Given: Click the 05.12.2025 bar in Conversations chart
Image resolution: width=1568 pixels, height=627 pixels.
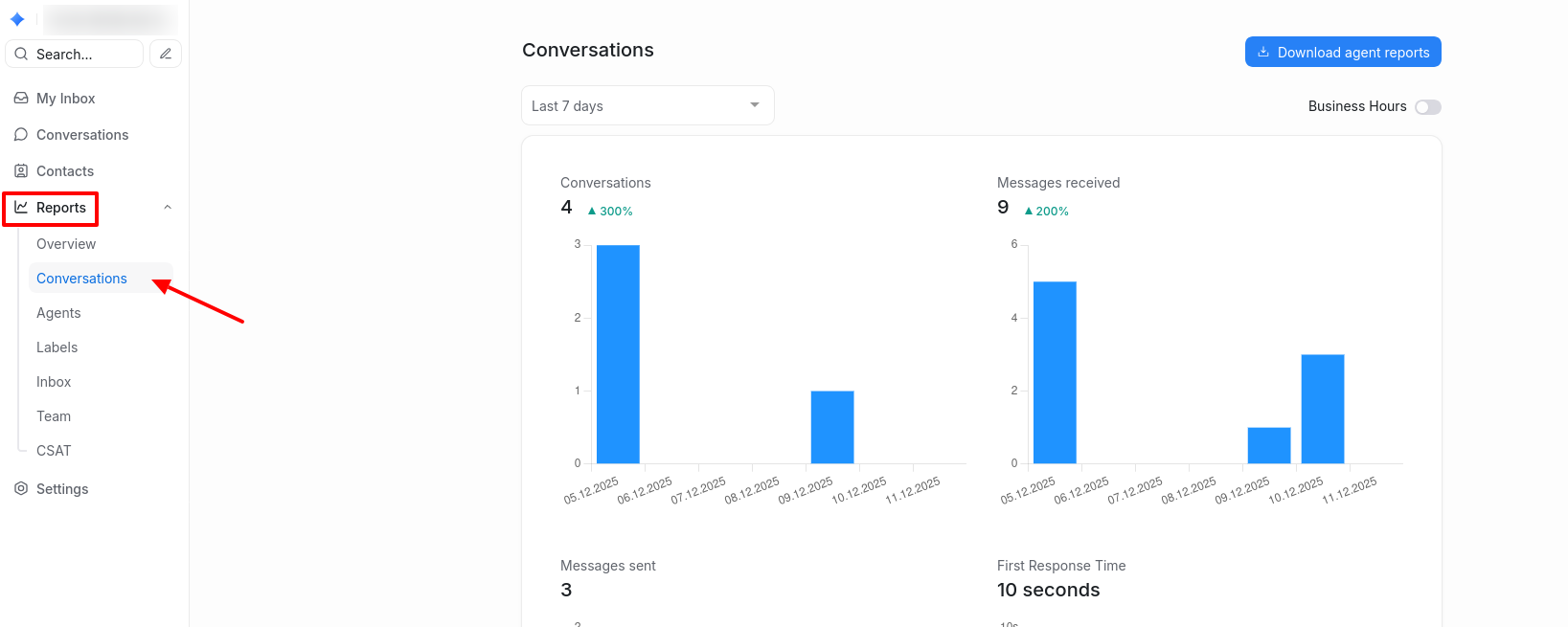Looking at the screenshot, I should click(x=618, y=354).
